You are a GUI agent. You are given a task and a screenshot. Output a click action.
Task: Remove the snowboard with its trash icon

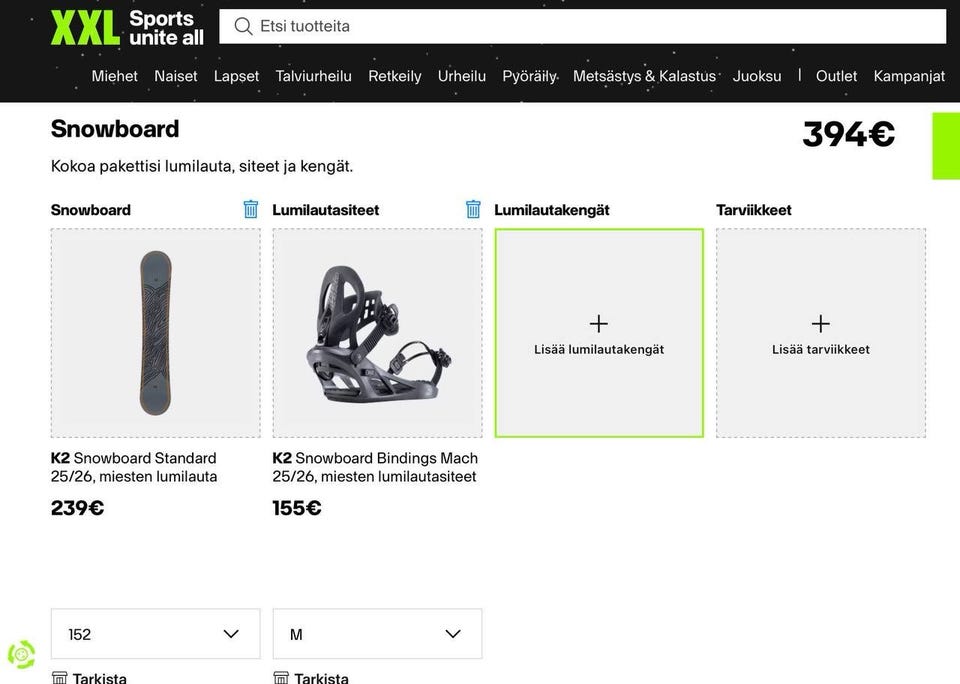(x=251, y=209)
